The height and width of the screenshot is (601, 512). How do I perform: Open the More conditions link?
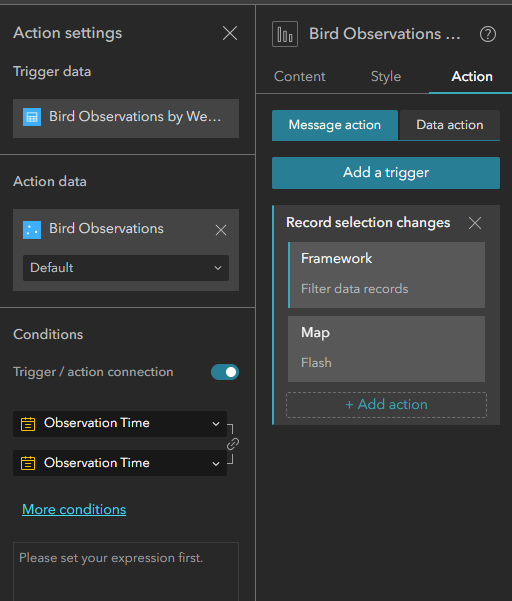coord(74,509)
